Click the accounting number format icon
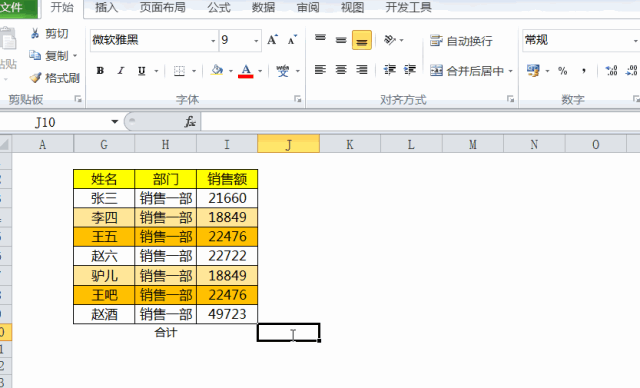This screenshot has height=388, width=640. [x=533, y=71]
